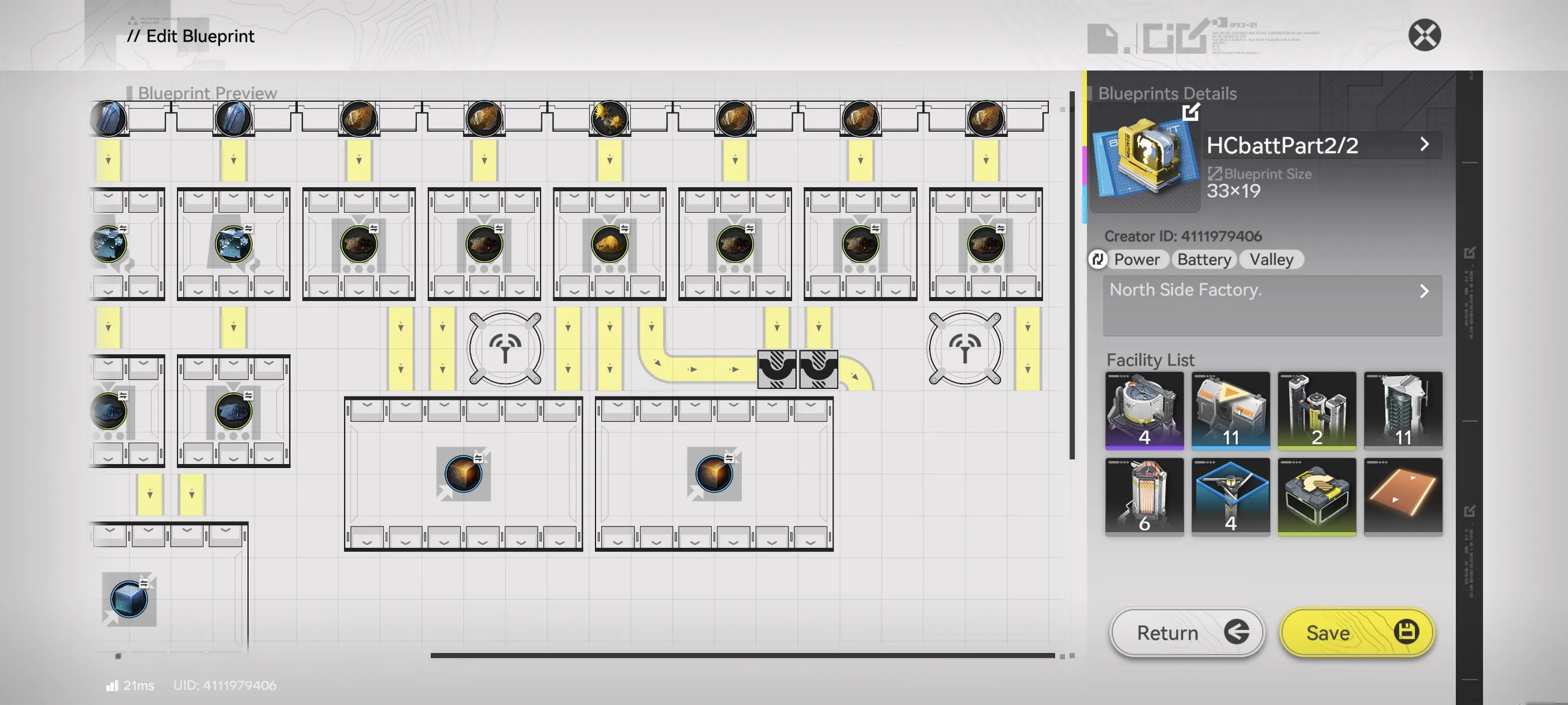Click the yellow crystal item on top conveyor
Screen dimensions: 1568x705
609,118
